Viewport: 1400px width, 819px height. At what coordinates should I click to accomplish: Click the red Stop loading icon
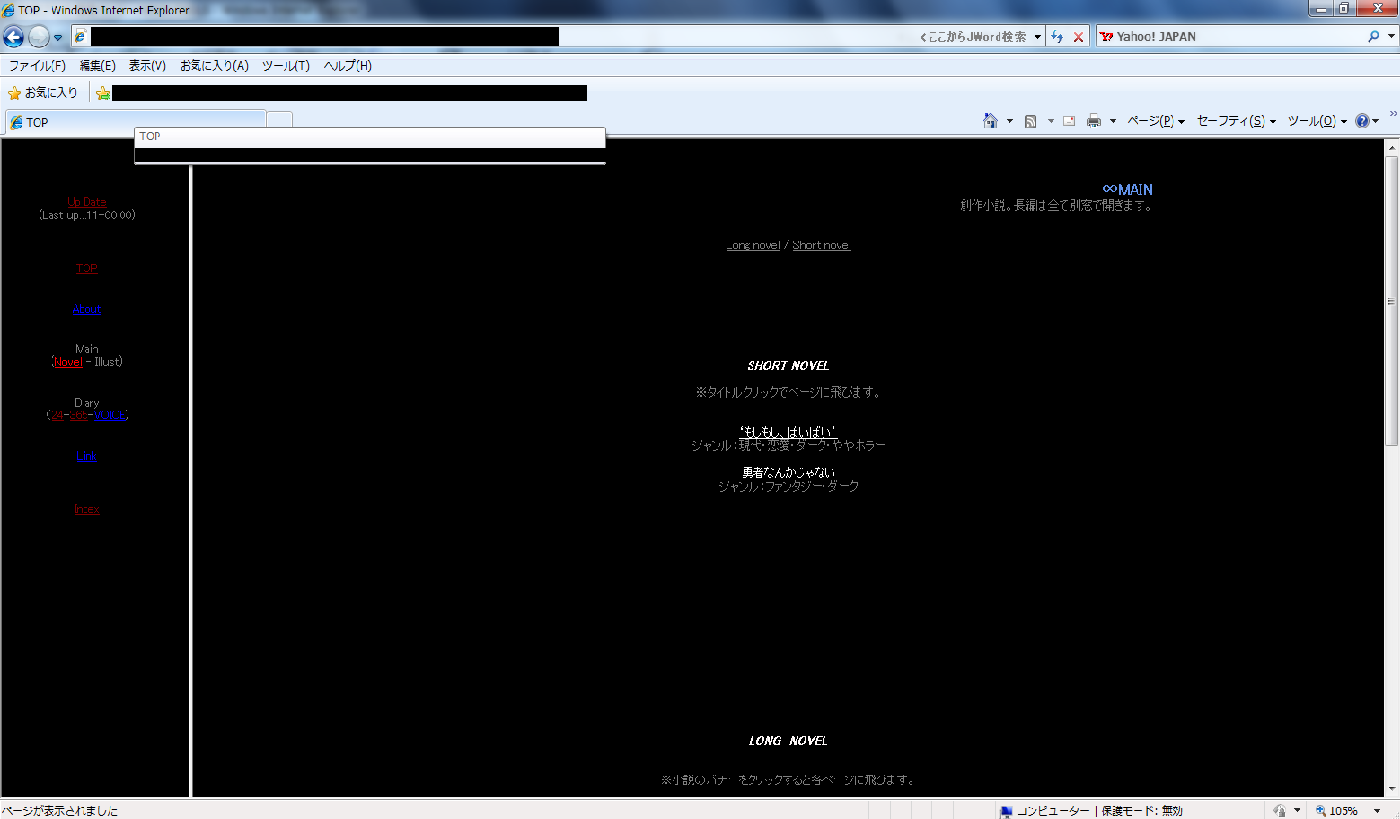(1078, 37)
